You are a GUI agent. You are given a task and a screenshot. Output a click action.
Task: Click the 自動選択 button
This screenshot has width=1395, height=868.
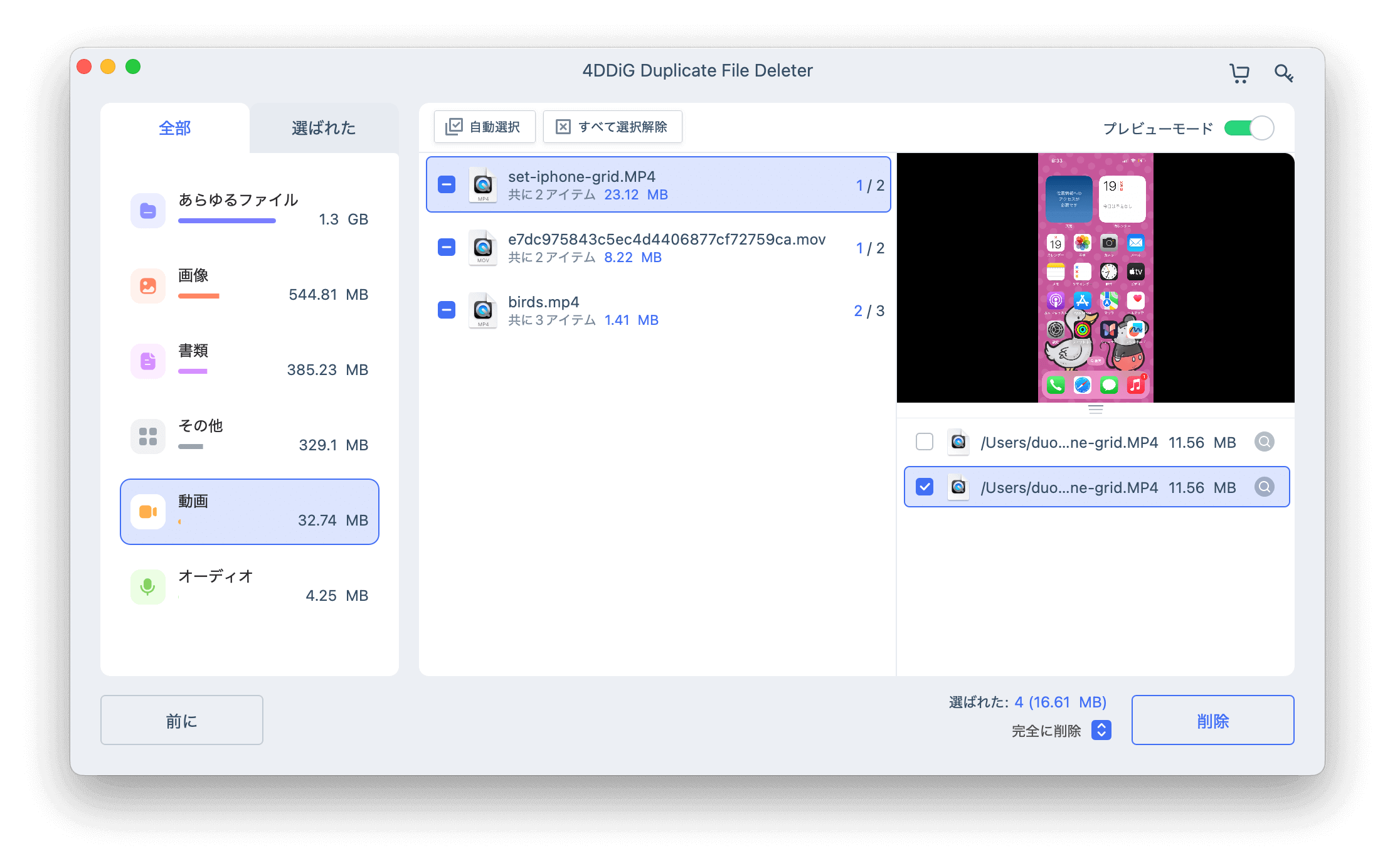pos(485,127)
